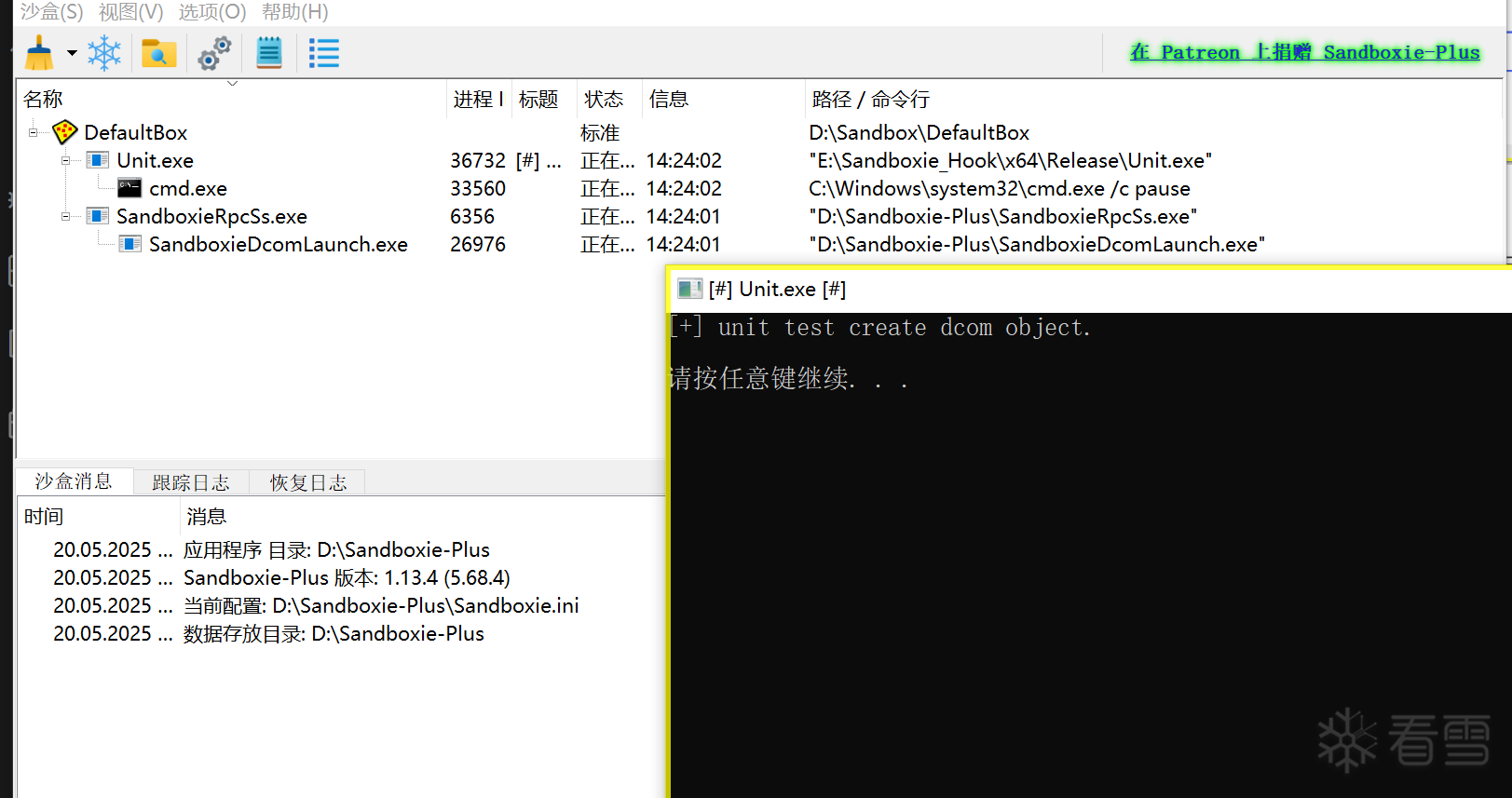1512x798 pixels.
Task: Open the 视图(V) menu
Action: pos(131,12)
